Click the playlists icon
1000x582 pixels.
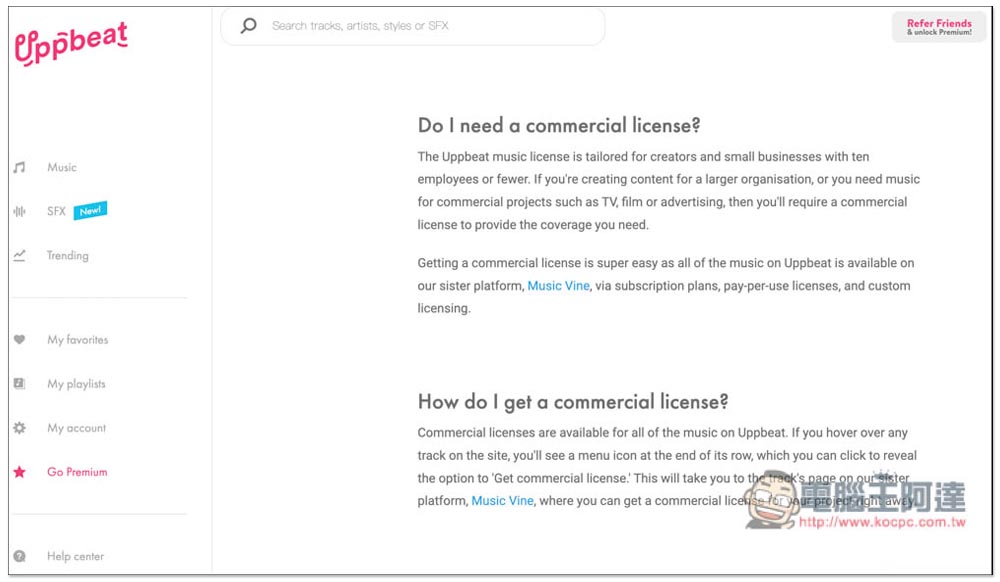pyautogui.click(x=20, y=384)
